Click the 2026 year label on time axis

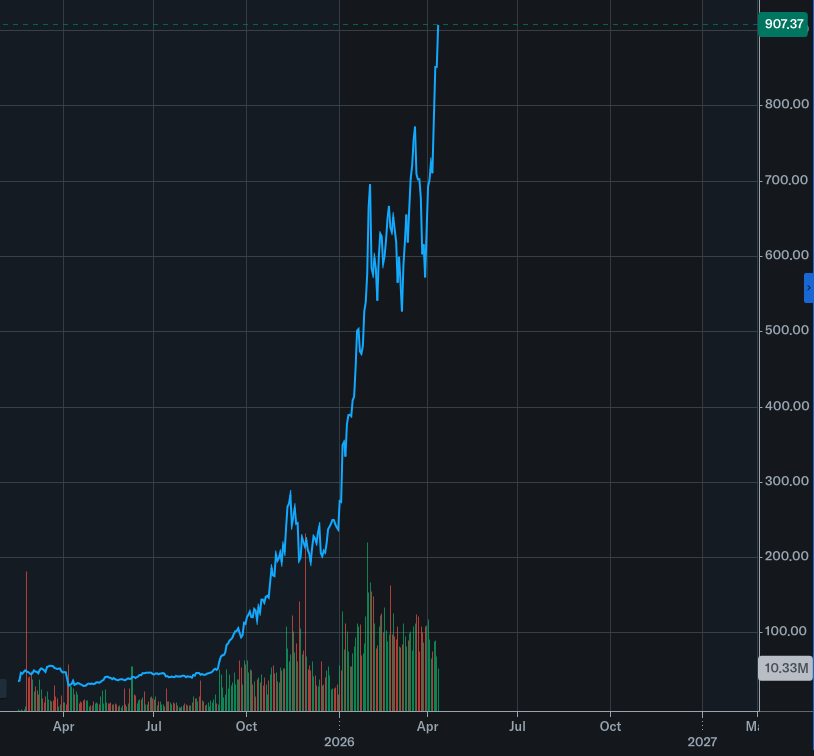[339, 742]
